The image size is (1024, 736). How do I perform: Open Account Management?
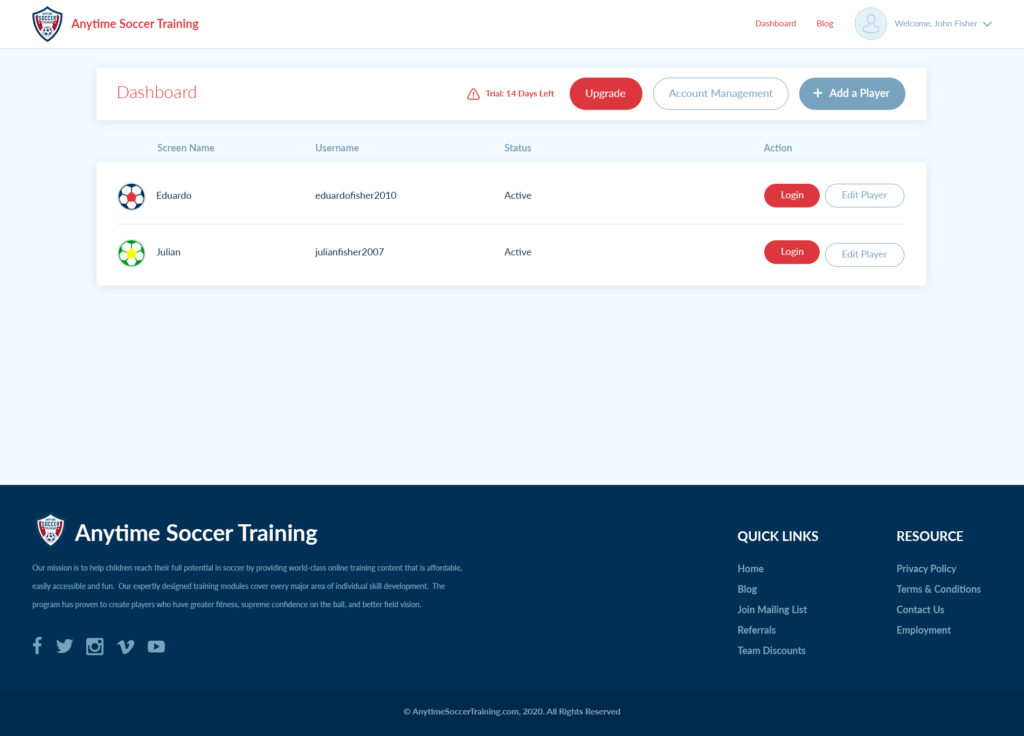(x=720, y=94)
